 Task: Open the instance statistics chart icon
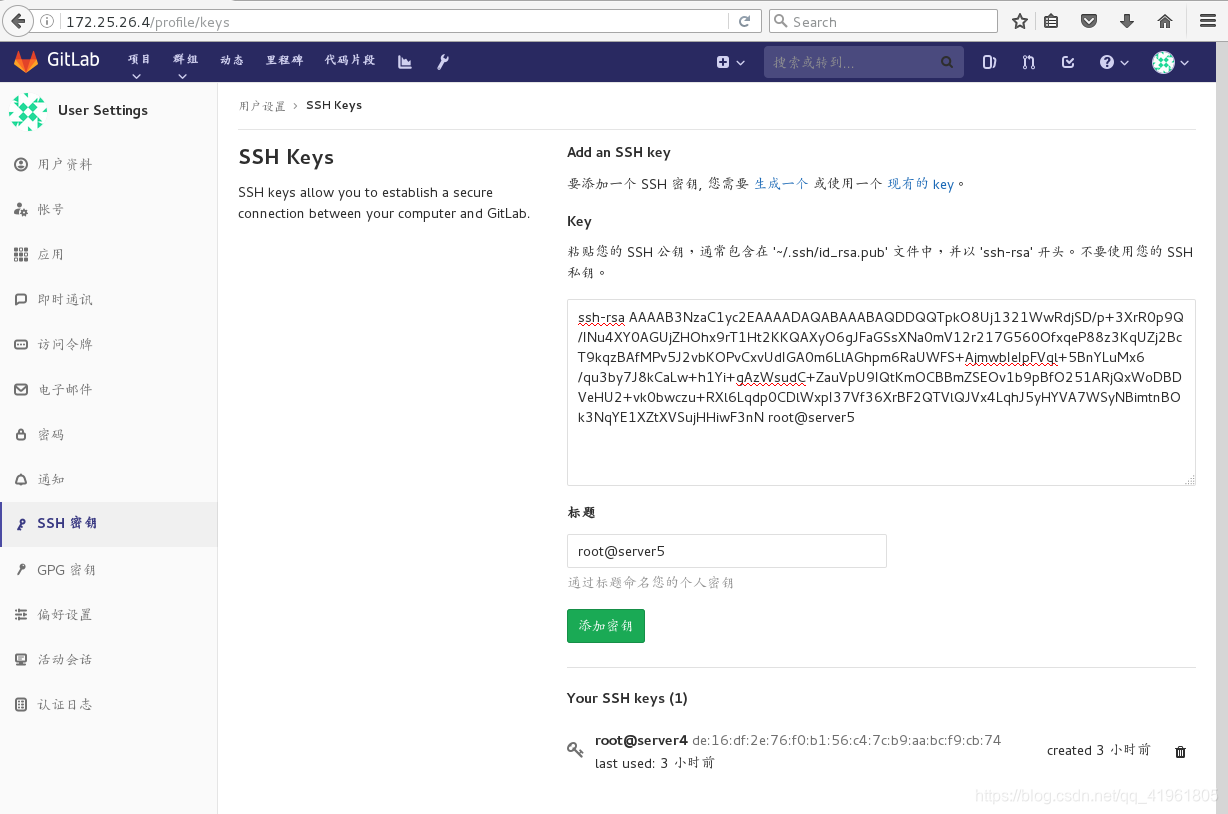[405, 62]
